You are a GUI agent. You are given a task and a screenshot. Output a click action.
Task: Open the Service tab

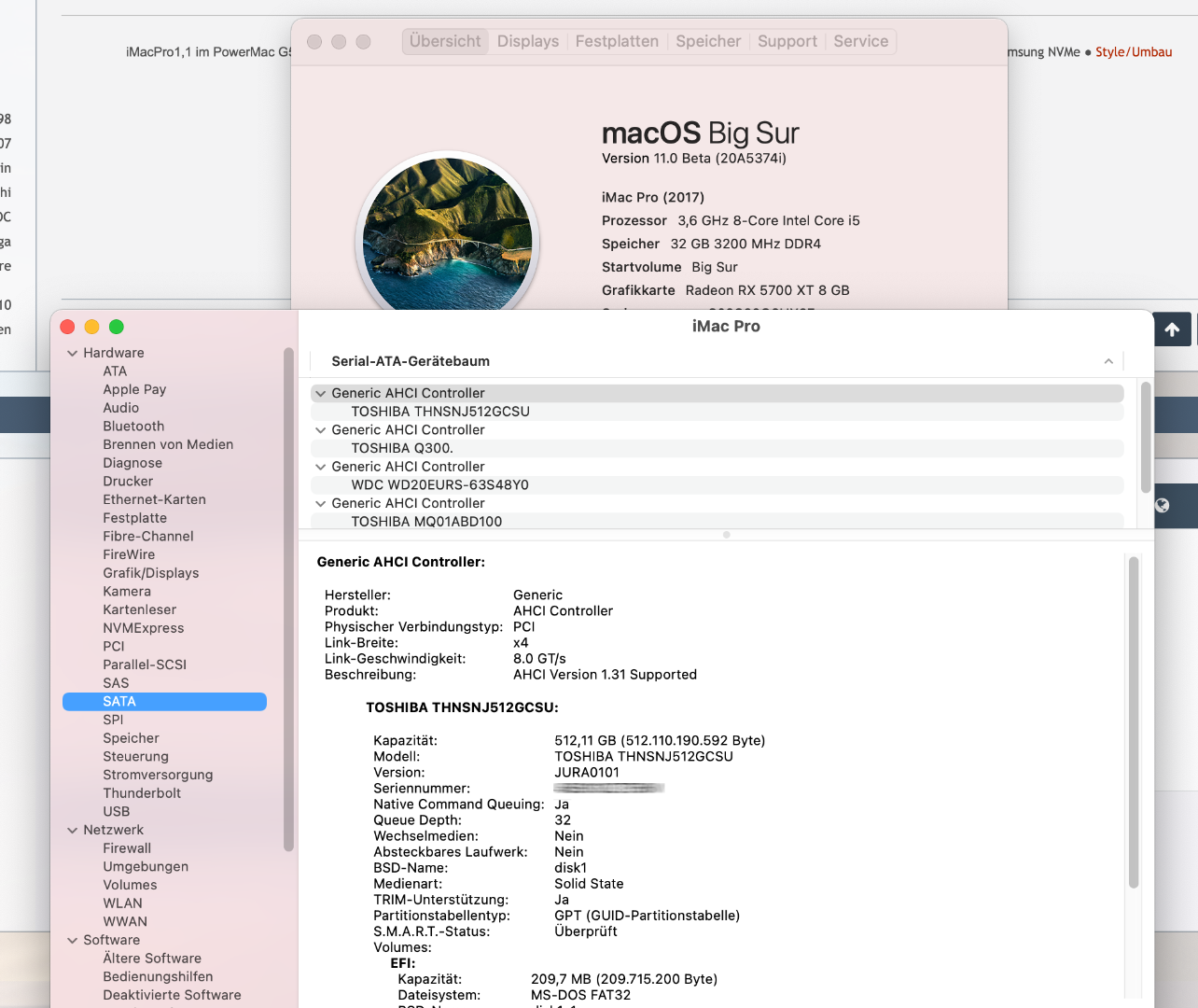click(x=861, y=41)
